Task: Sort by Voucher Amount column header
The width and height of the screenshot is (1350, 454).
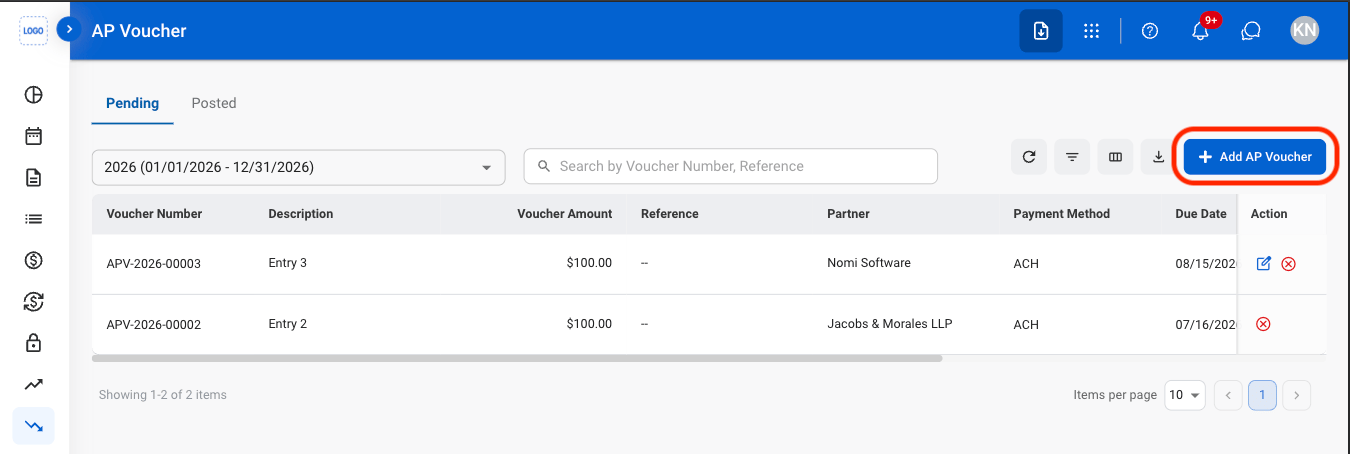Action: (x=564, y=214)
